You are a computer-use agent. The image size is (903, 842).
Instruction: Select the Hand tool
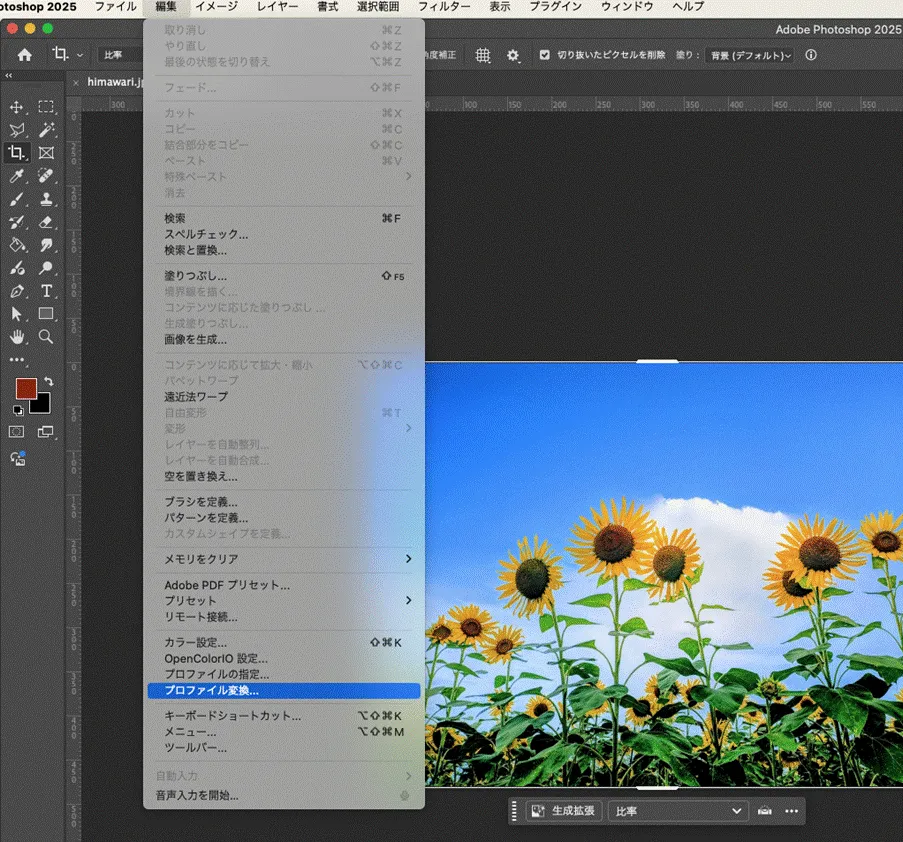(17, 337)
